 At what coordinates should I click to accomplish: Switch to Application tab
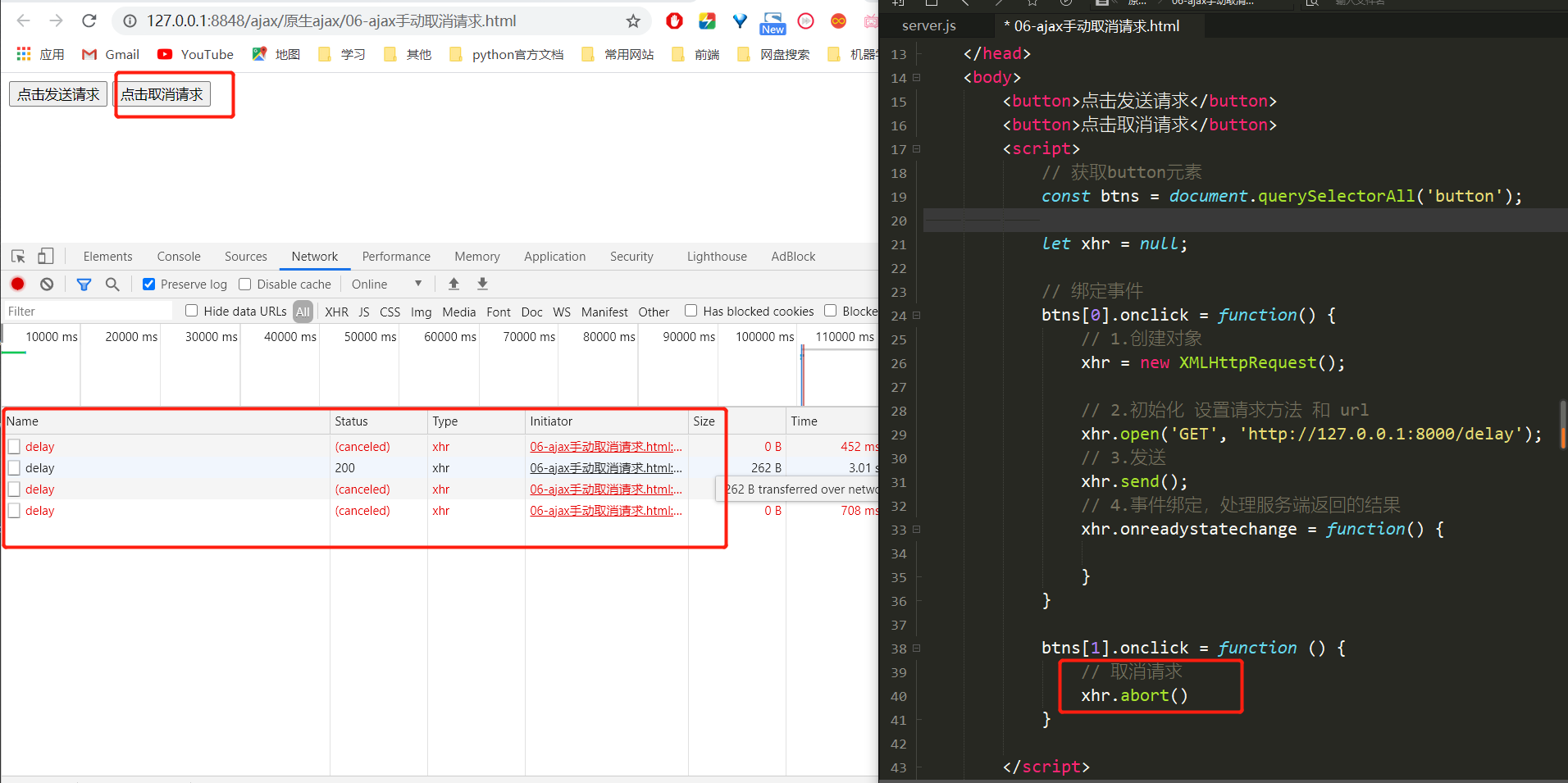pyautogui.click(x=555, y=257)
